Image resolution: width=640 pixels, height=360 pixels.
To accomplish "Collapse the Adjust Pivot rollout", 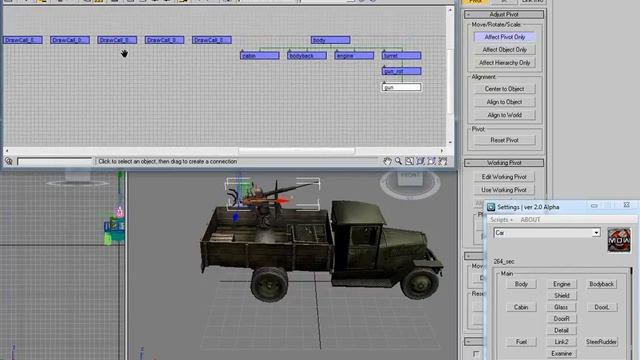I will pos(504,14).
